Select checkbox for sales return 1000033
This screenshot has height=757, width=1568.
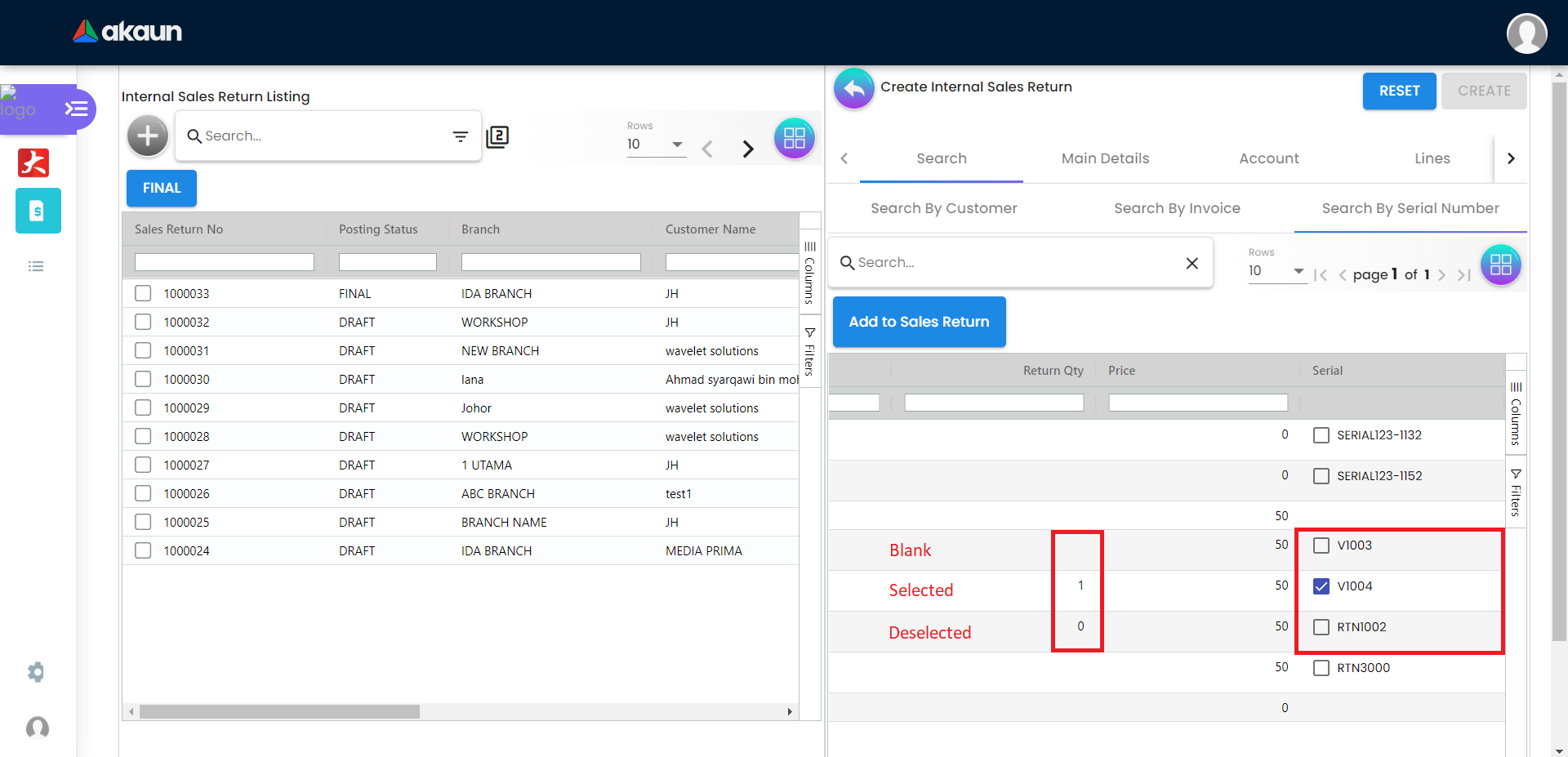click(x=143, y=293)
